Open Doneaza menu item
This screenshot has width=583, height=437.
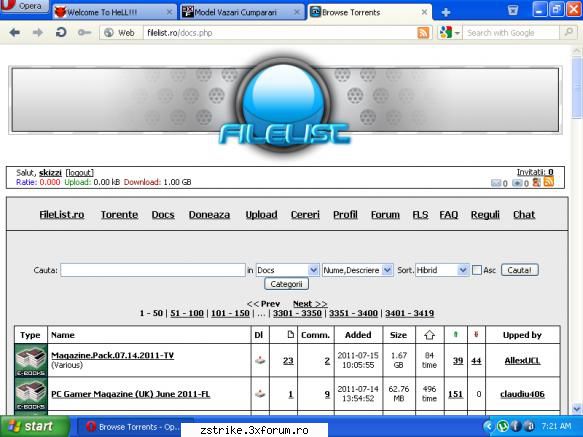point(209,215)
